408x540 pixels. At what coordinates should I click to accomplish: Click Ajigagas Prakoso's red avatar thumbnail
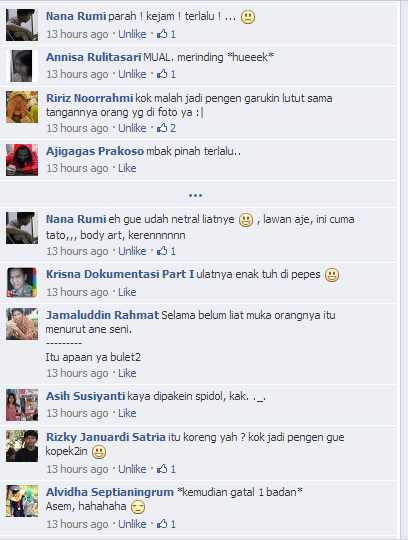click(22, 160)
